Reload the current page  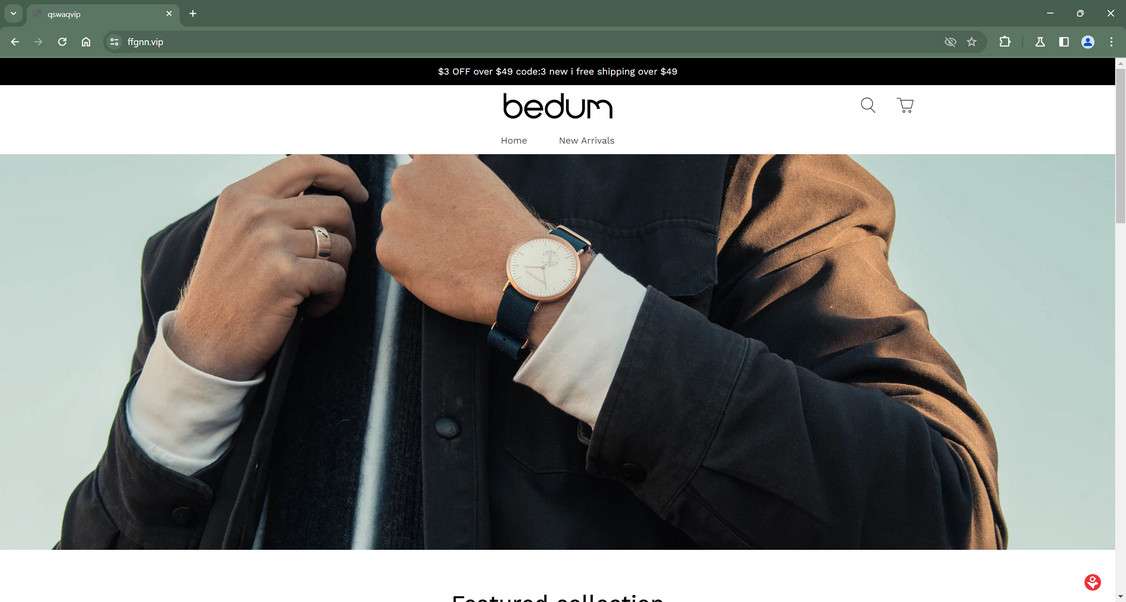(x=62, y=42)
